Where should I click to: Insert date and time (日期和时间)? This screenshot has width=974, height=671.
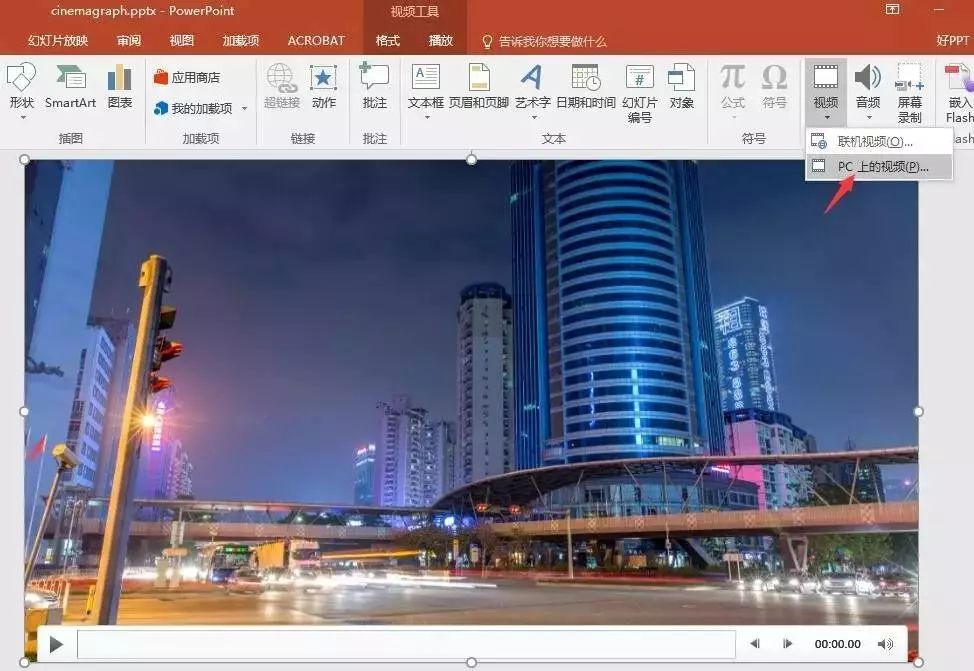[585, 87]
